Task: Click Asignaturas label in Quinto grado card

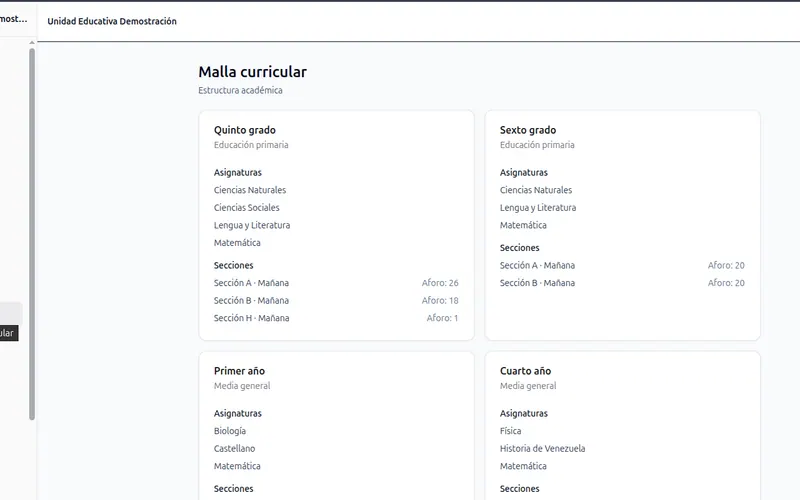Action: (x=238, y=172)
